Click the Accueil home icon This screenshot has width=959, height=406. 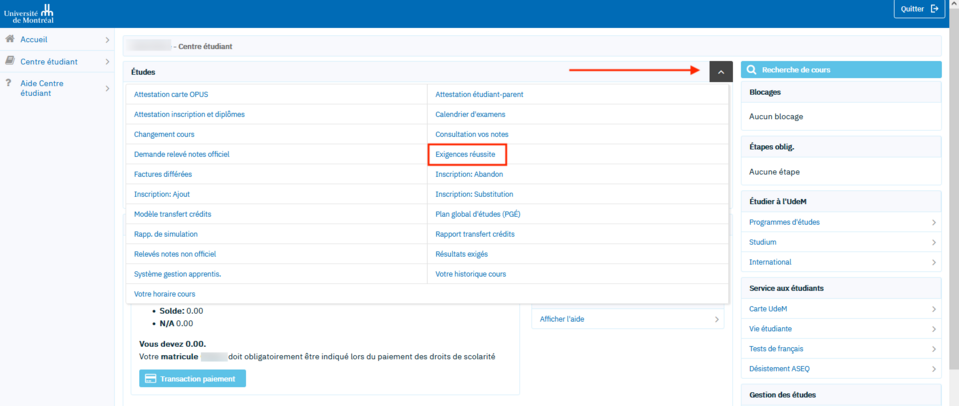click(x=10, y=39)
